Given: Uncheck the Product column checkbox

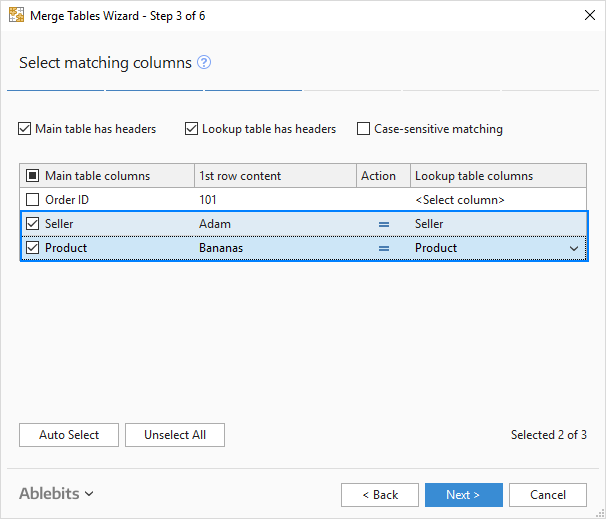Looking at the screenshot, I should [x=33, y=248].
